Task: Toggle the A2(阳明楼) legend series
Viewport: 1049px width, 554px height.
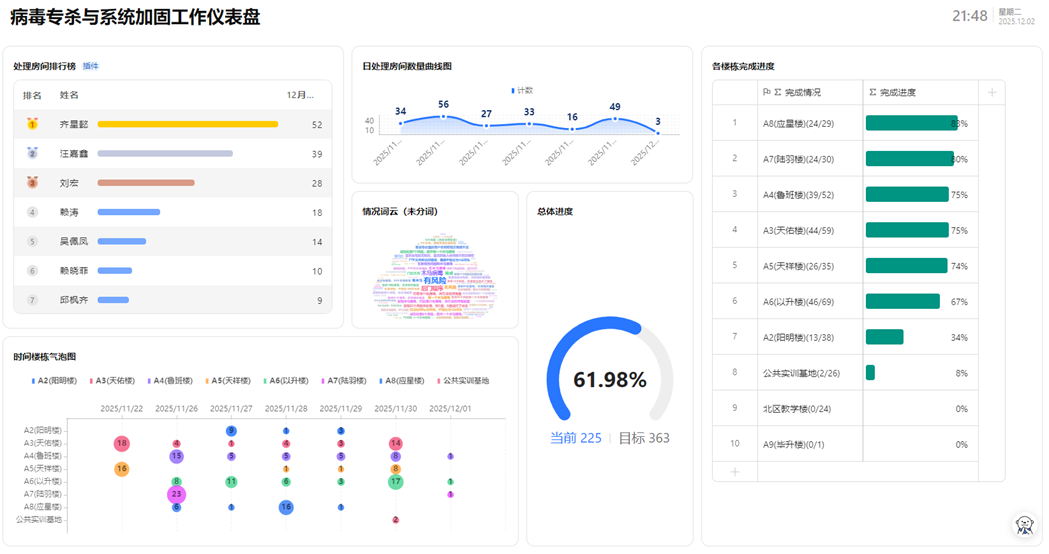Action: (54, 380)
